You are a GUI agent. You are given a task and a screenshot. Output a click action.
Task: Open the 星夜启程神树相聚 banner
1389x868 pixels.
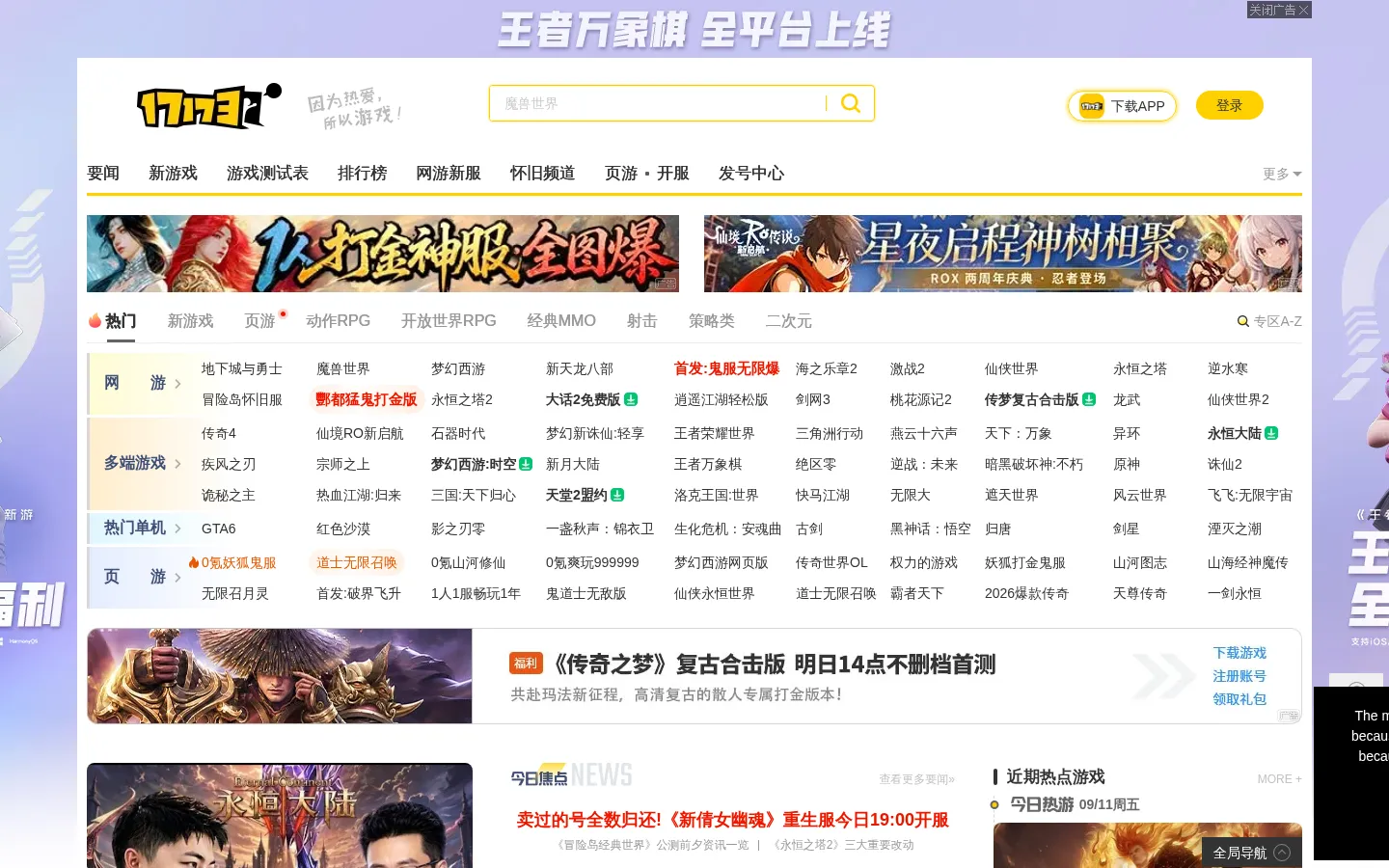tap(1003, 254)
